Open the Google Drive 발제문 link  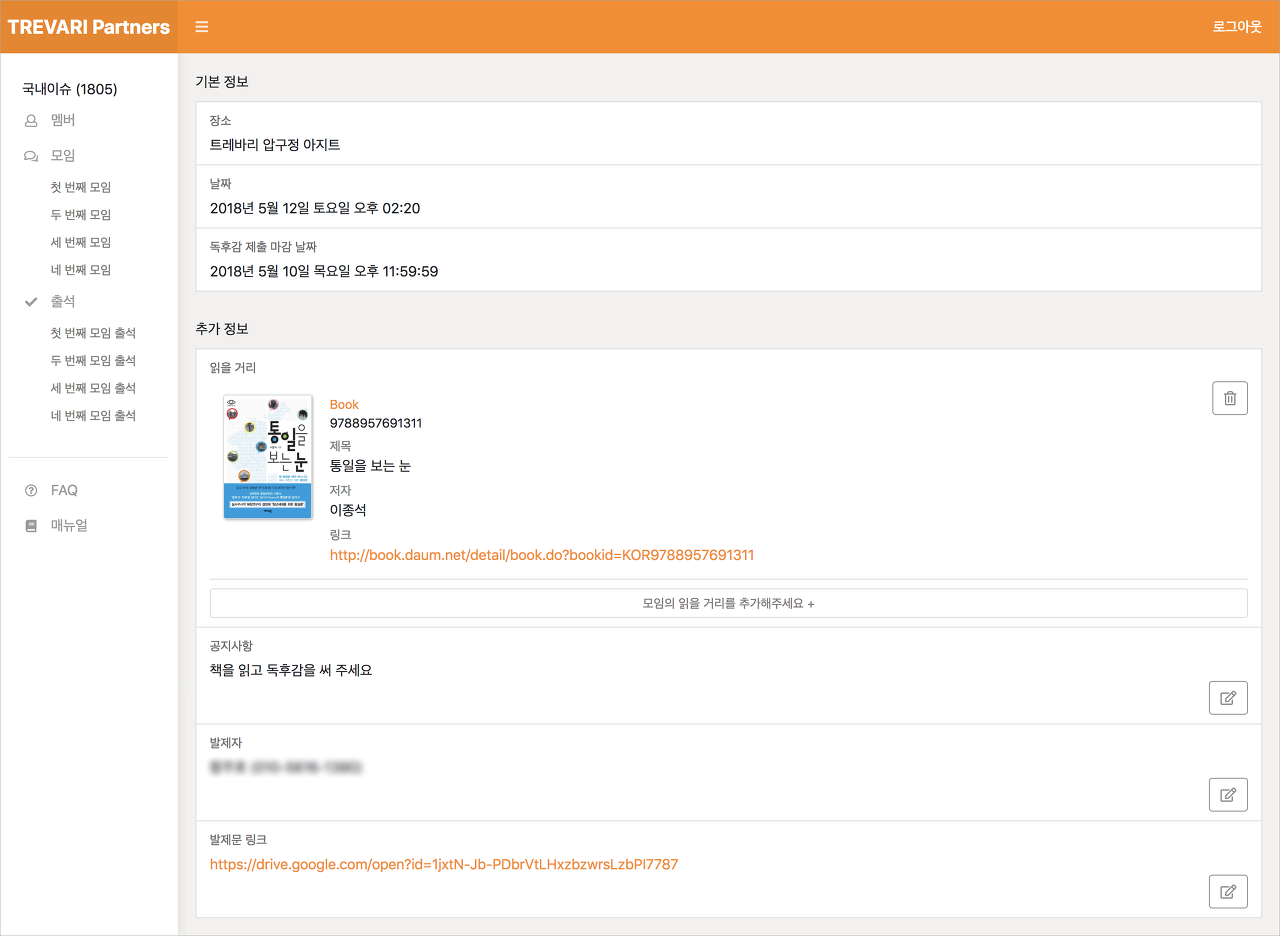pyautogui.click(x=444, y=864)
